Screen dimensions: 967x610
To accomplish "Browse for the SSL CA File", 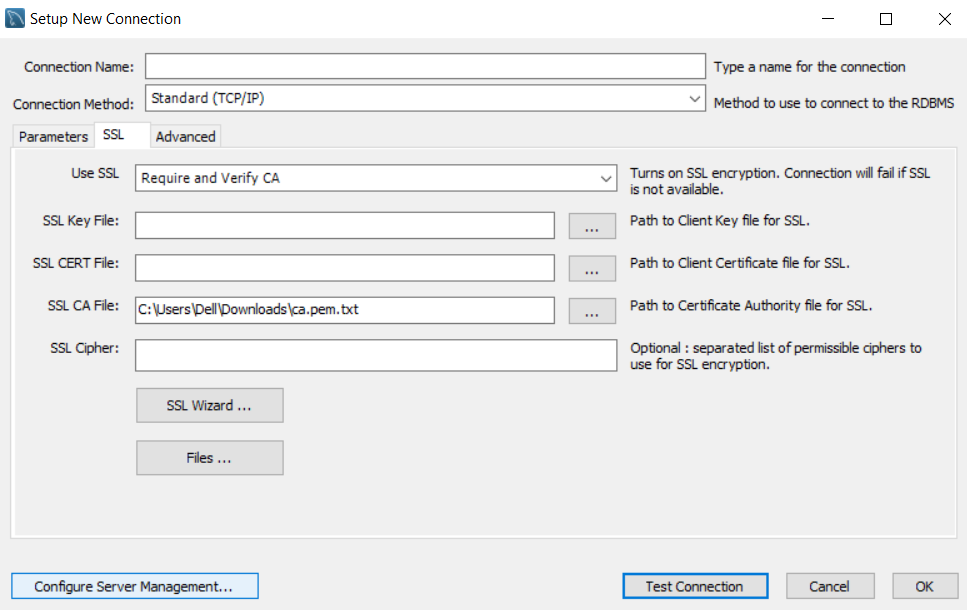I will (592, 310).
